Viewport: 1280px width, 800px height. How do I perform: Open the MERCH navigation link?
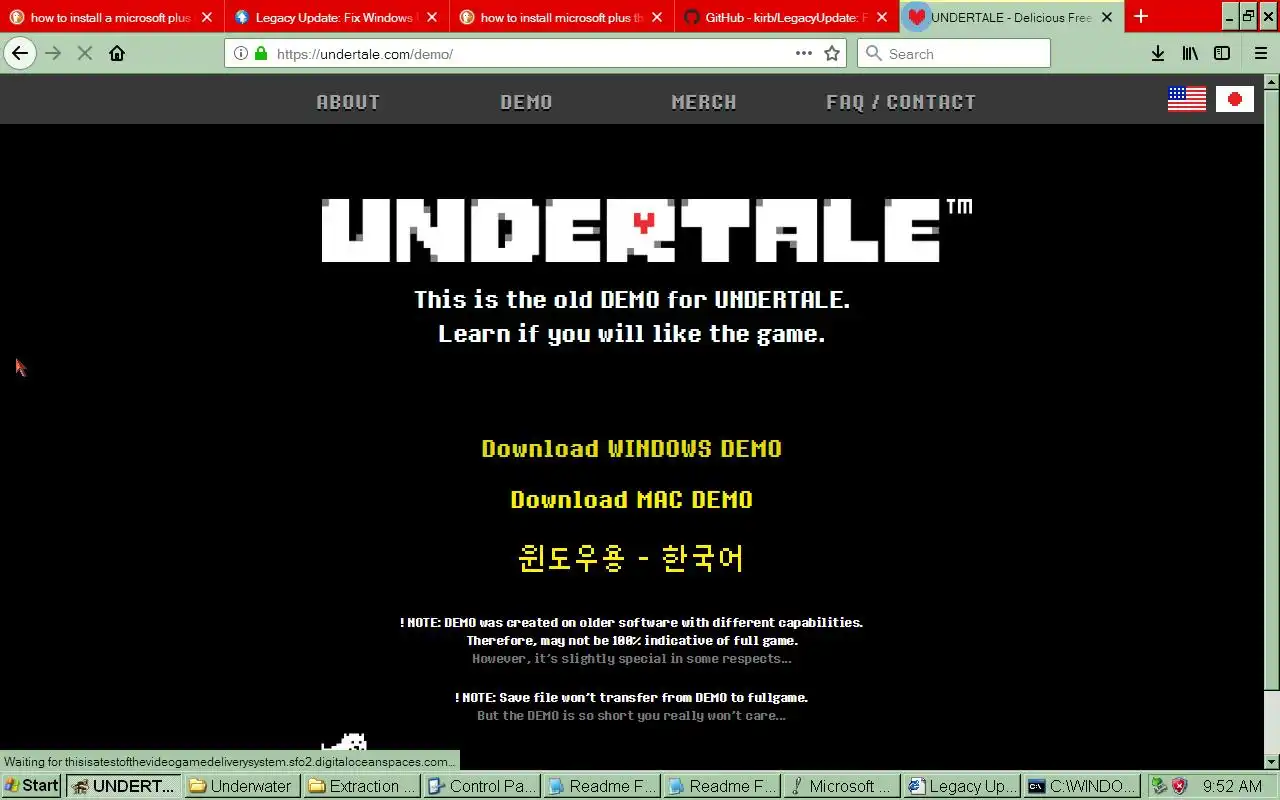tap(704, 102)
